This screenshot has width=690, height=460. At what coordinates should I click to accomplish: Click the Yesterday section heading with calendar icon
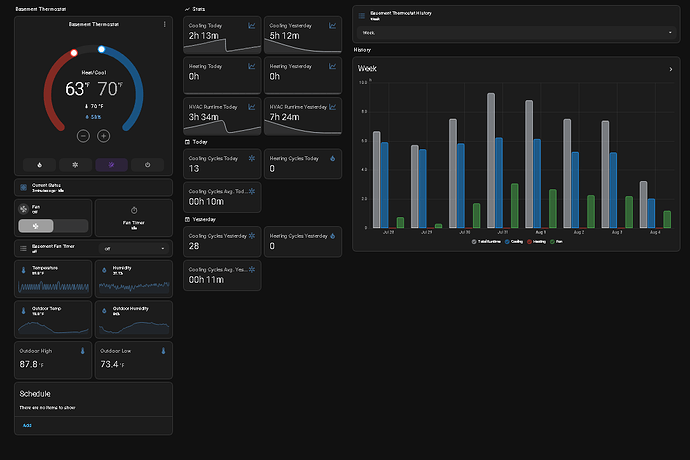[x=200, y=219]
